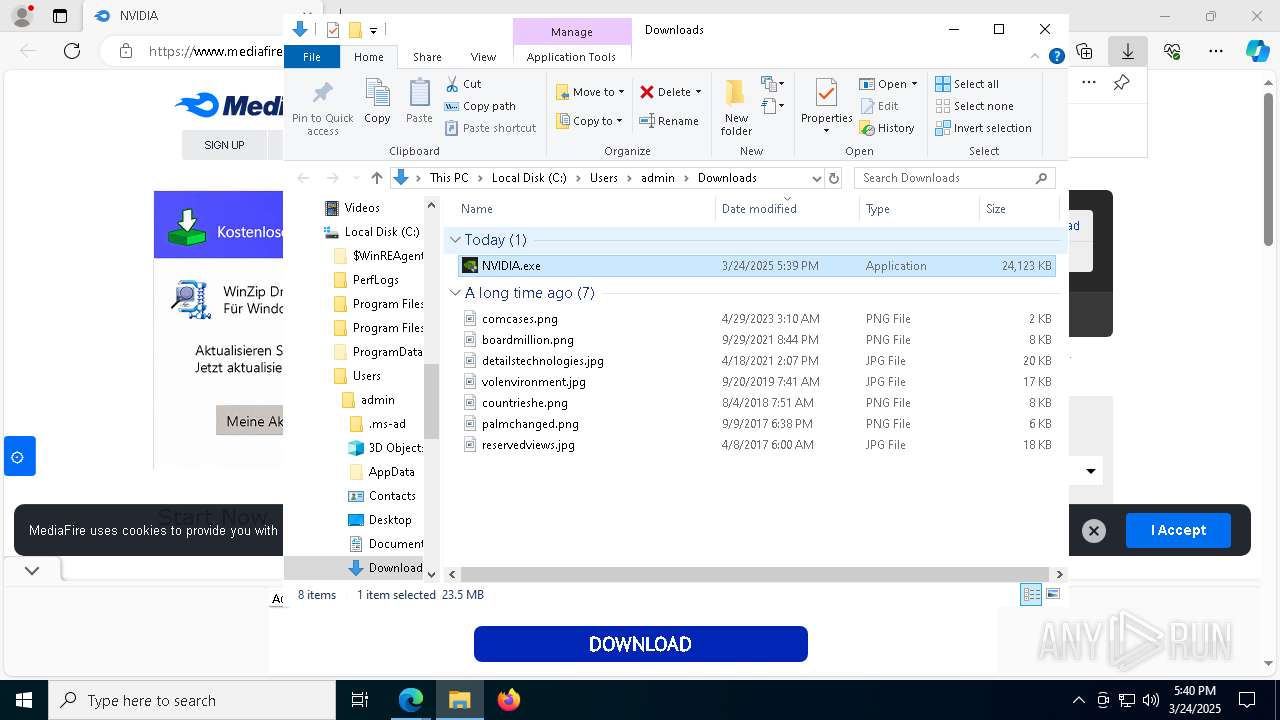Select the volenvironment.jpg file

click(757, 382)
